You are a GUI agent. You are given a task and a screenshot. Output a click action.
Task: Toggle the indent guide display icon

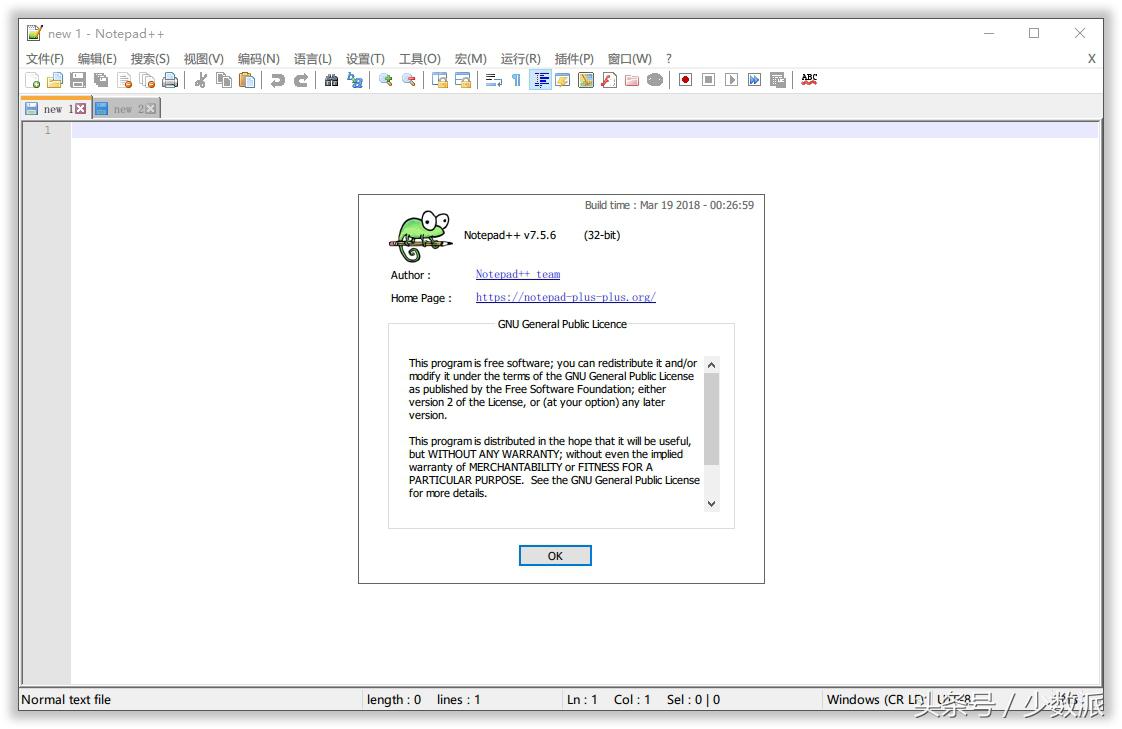pyautogui.click(x=540, y=79)
